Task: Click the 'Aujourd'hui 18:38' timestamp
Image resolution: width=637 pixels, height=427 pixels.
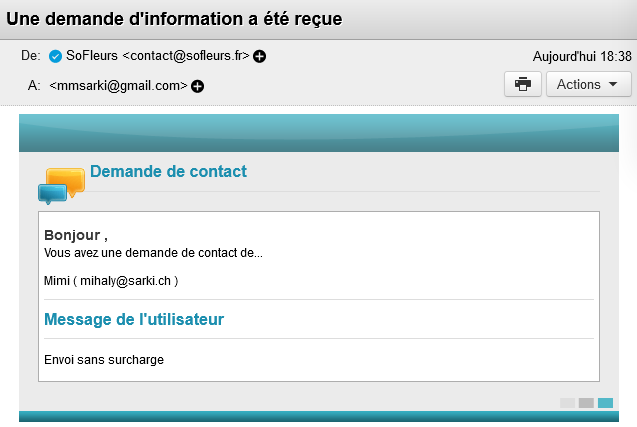Action: (583, 56)
